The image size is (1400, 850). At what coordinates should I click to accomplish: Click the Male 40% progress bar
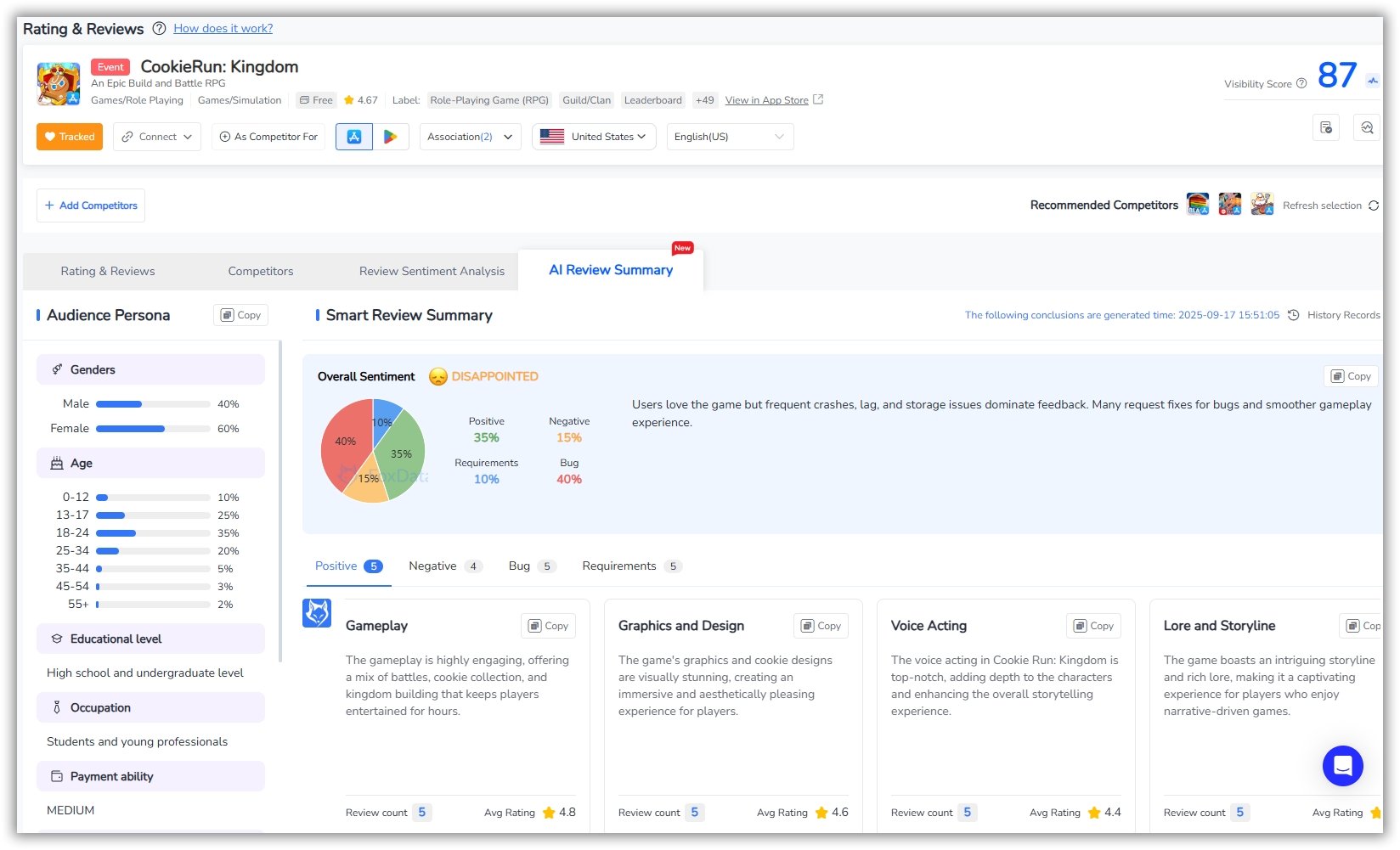click(x=153, y=404)
